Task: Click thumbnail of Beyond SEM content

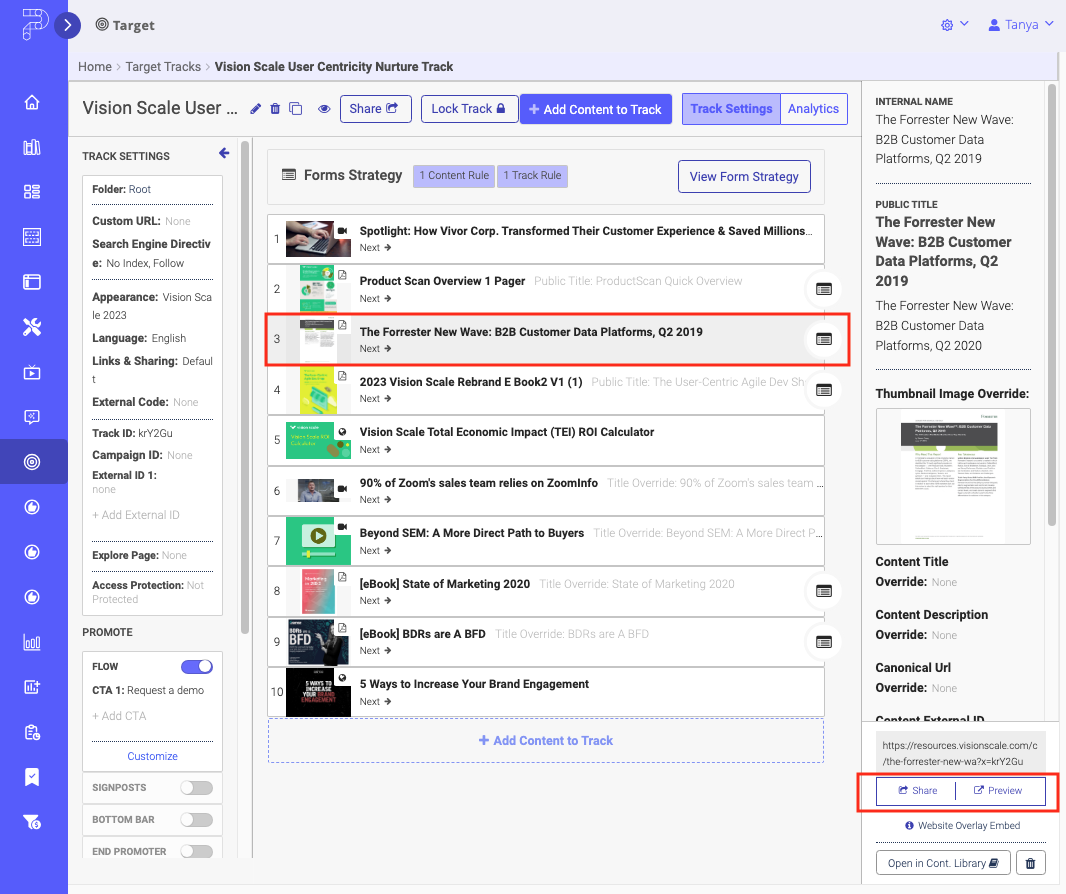Action: [x=318, y=541]
